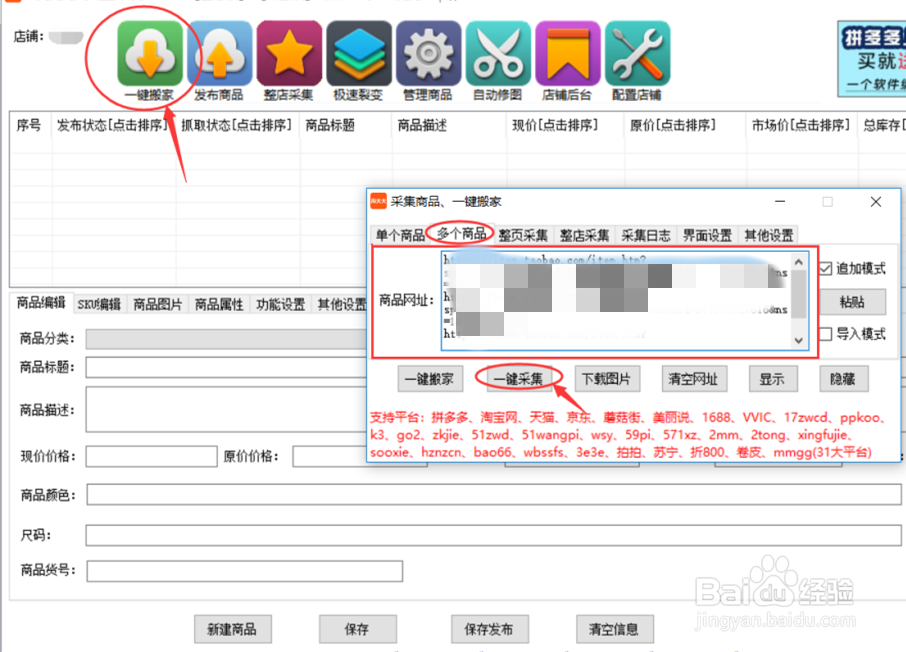Click the 清空信息 button
The width and height of the screenshot is (906, 652).
[x=614, y=629]
